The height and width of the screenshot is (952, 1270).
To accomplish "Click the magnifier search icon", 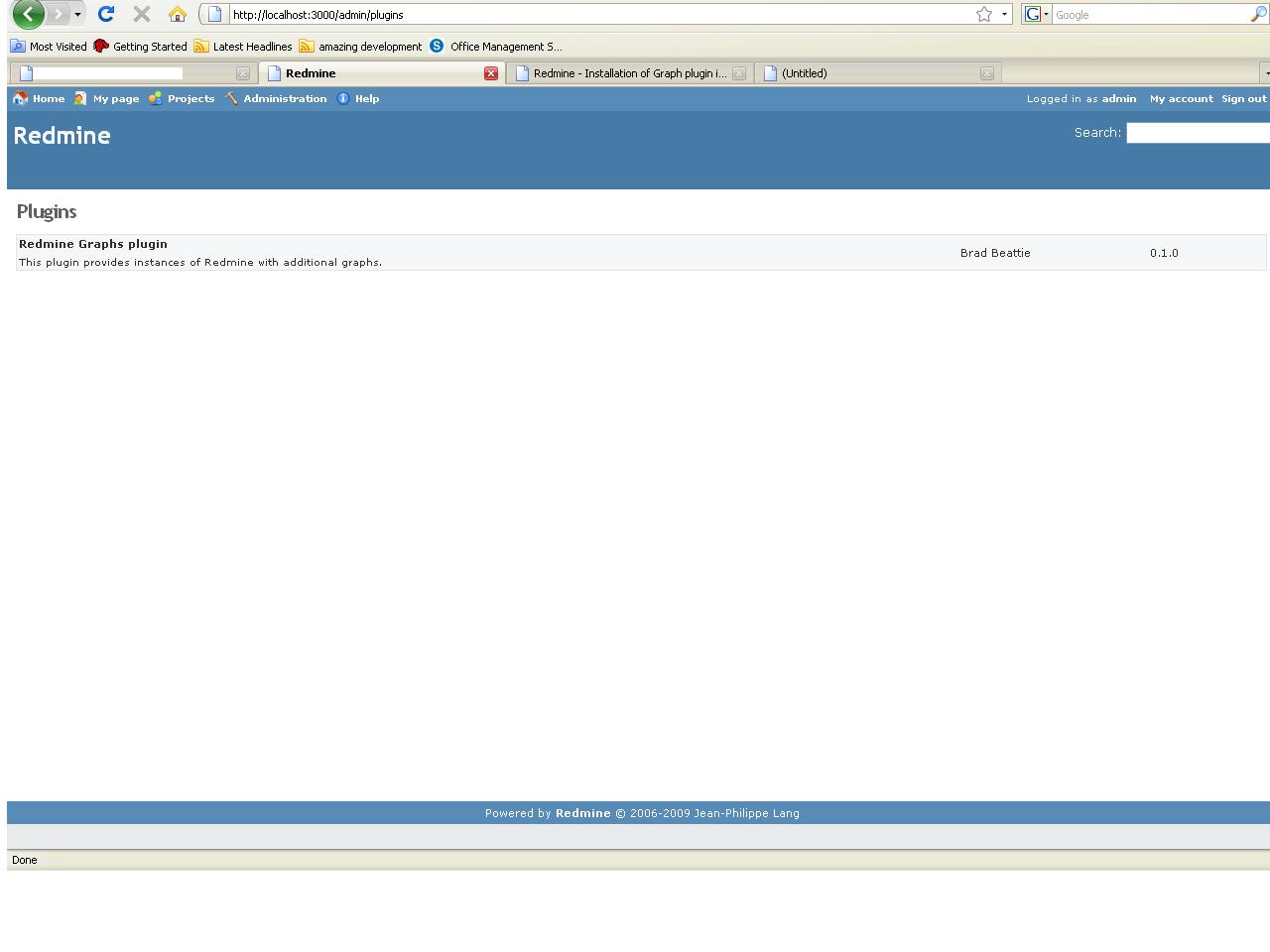I will point(1258,14).
